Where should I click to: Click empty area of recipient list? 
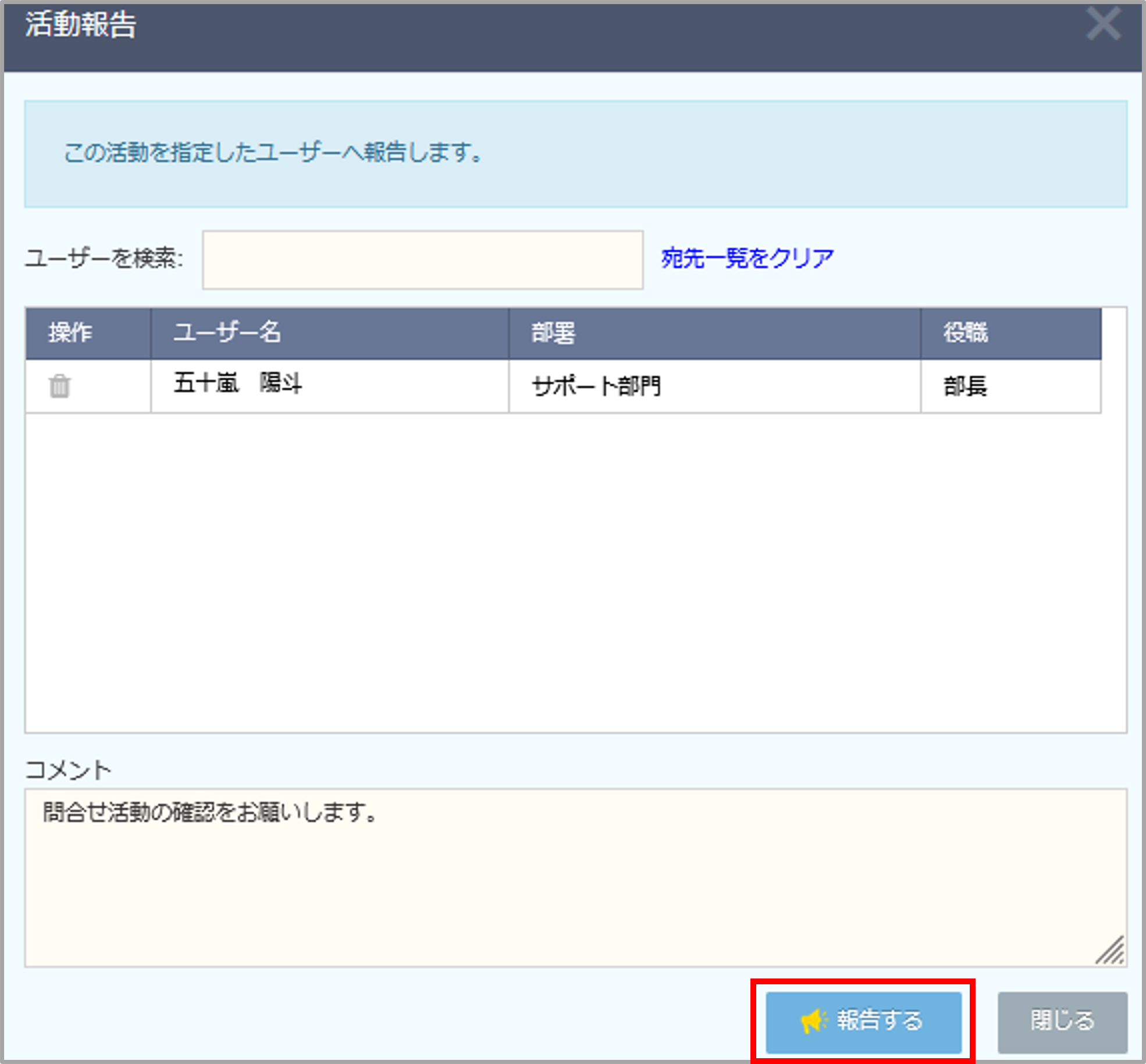coord(575,573)
